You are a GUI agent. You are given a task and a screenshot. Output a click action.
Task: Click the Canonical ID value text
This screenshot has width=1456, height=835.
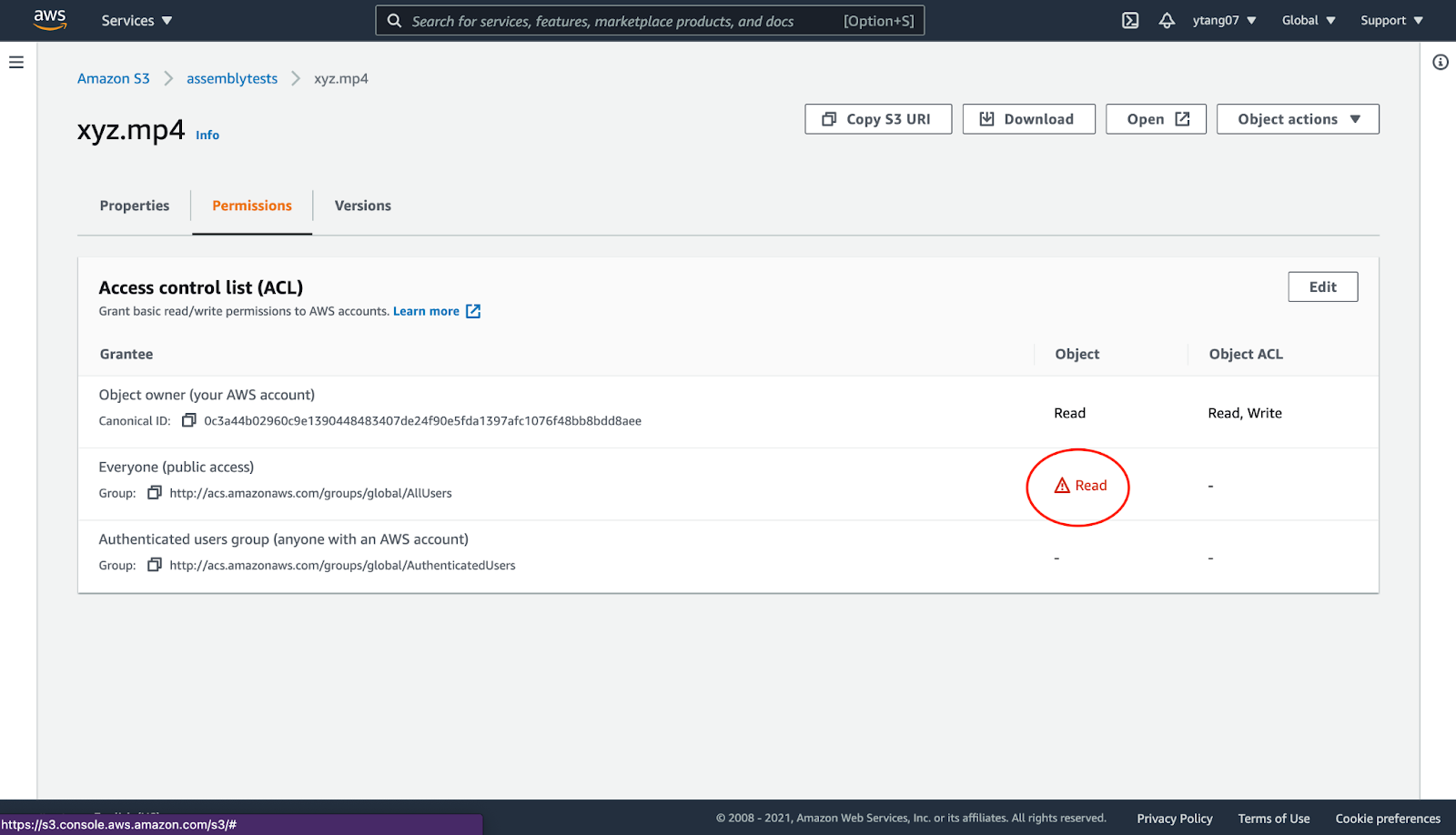coord(422,420)
